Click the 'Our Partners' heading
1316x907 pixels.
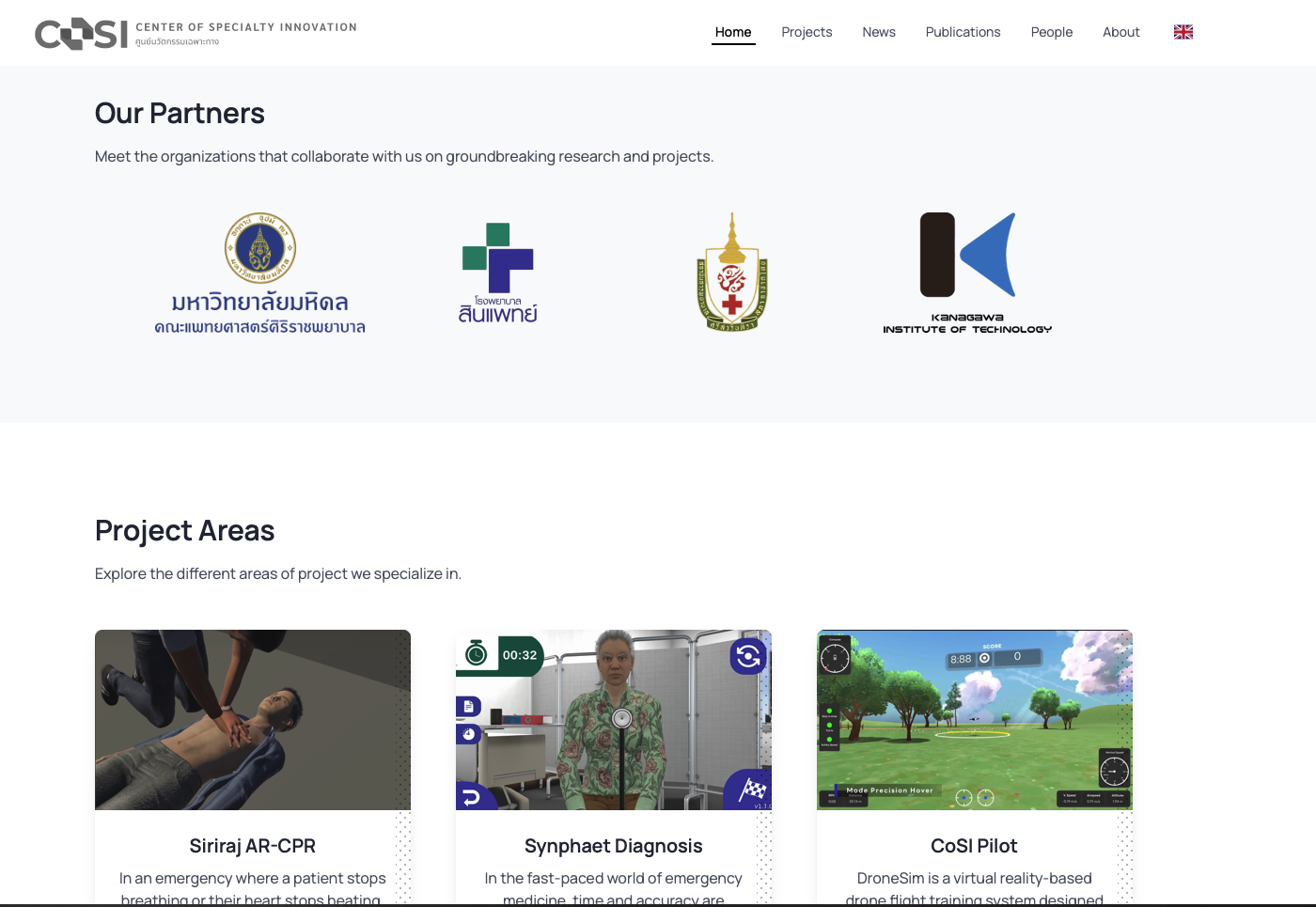pos(180,113)
